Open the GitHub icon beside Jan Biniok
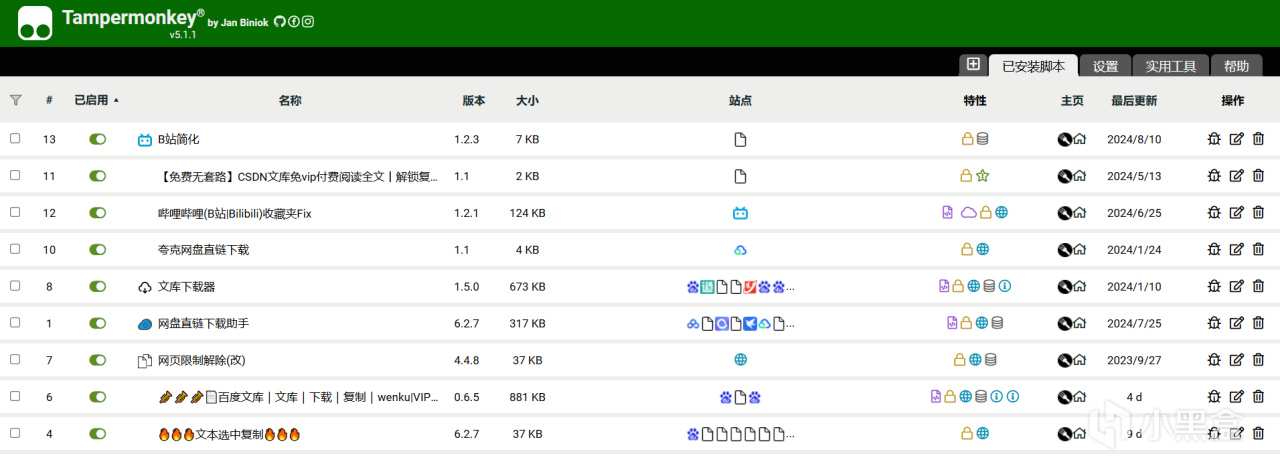1280x462 pixels. (280, 22)
